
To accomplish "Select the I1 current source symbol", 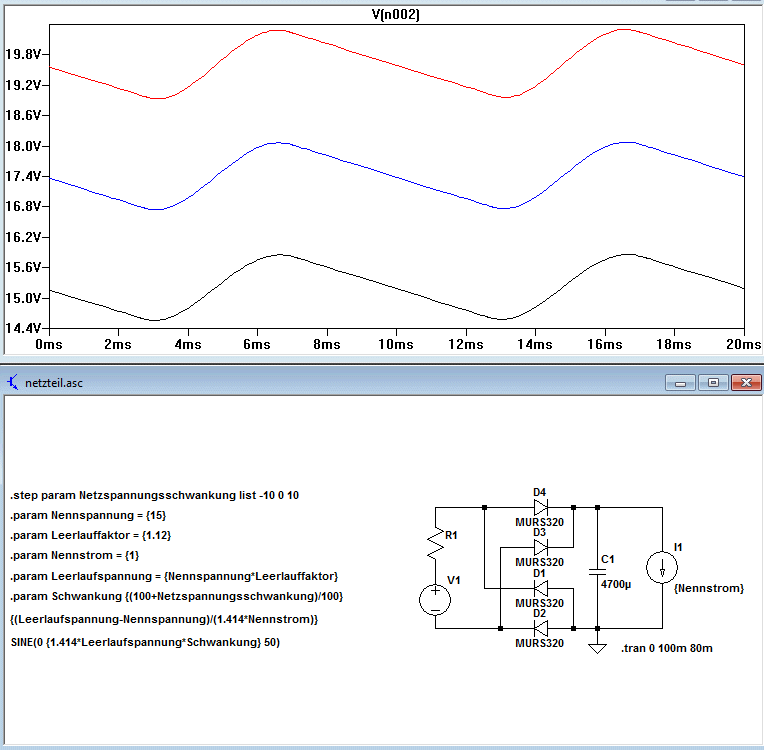I will (x=662, y=567).
